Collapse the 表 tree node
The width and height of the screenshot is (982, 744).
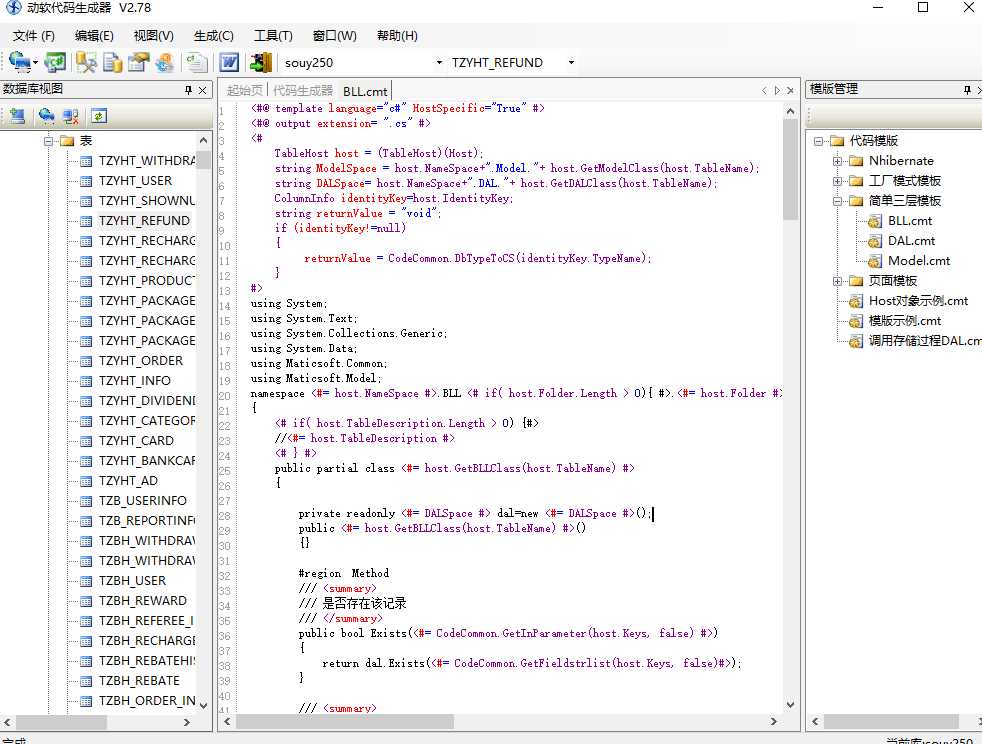[48, 140]
